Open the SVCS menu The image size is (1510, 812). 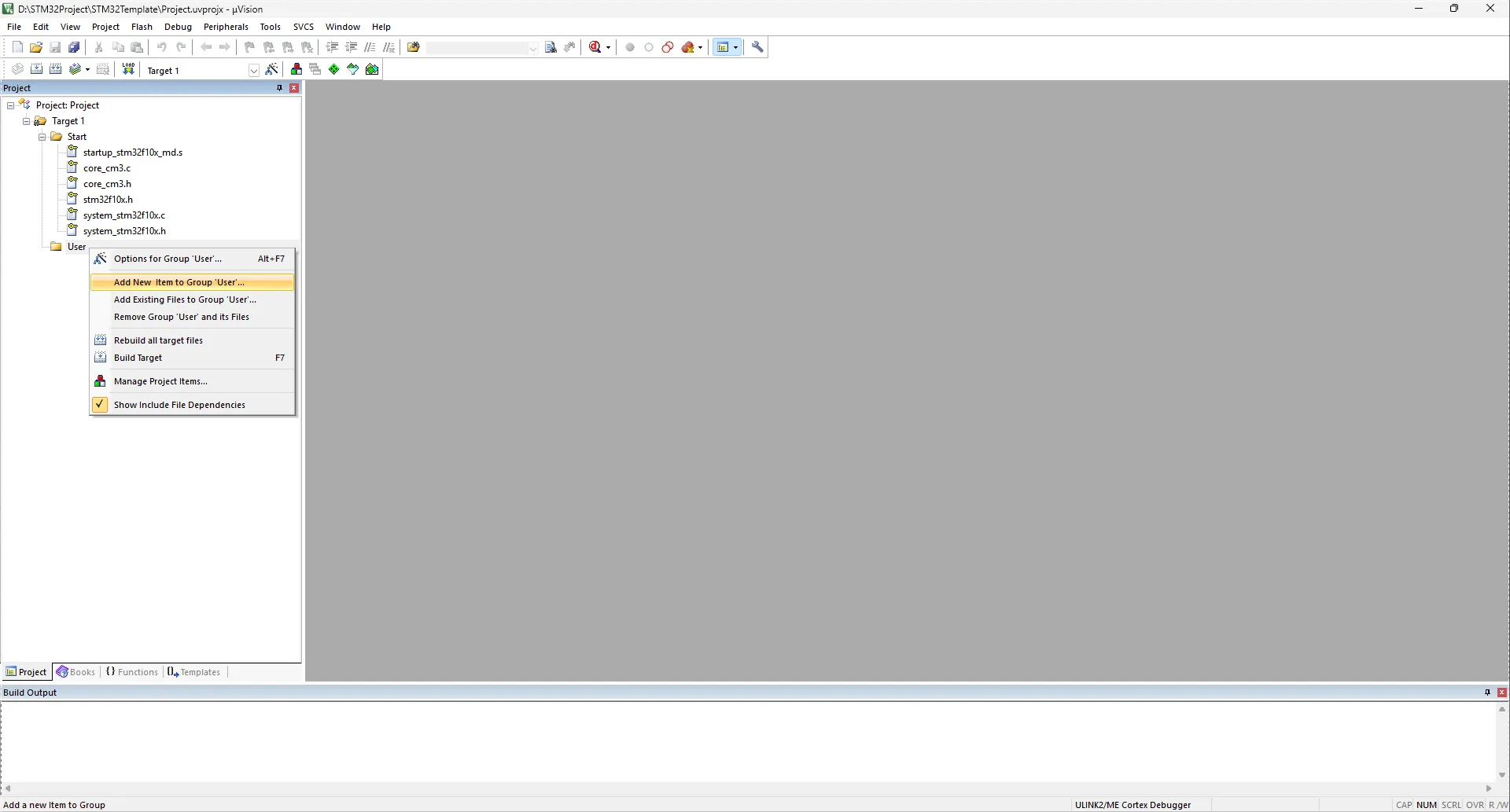[x=304, y=27]
